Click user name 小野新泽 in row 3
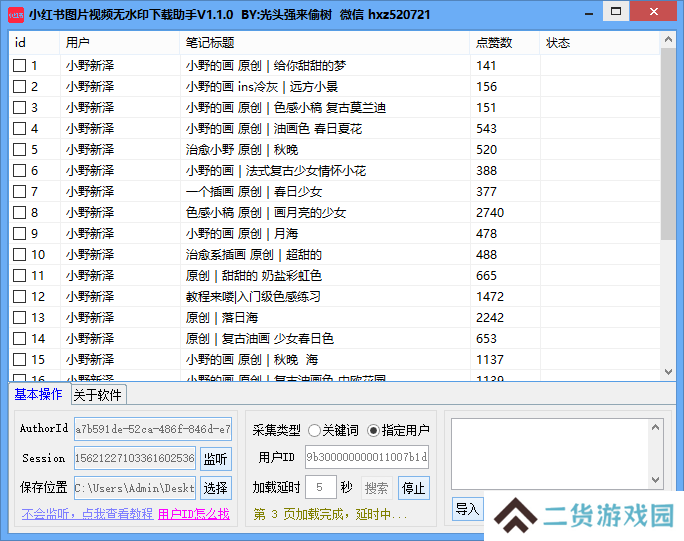Image resolution: width=684 pixels, height=541 pixels. coord(90,107)
